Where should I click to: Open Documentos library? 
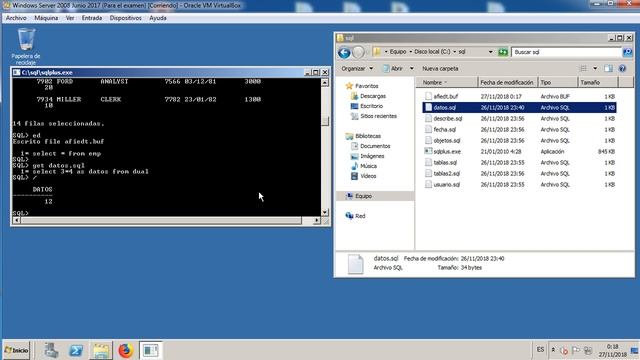pyautogui.click(x=375, y=146)
